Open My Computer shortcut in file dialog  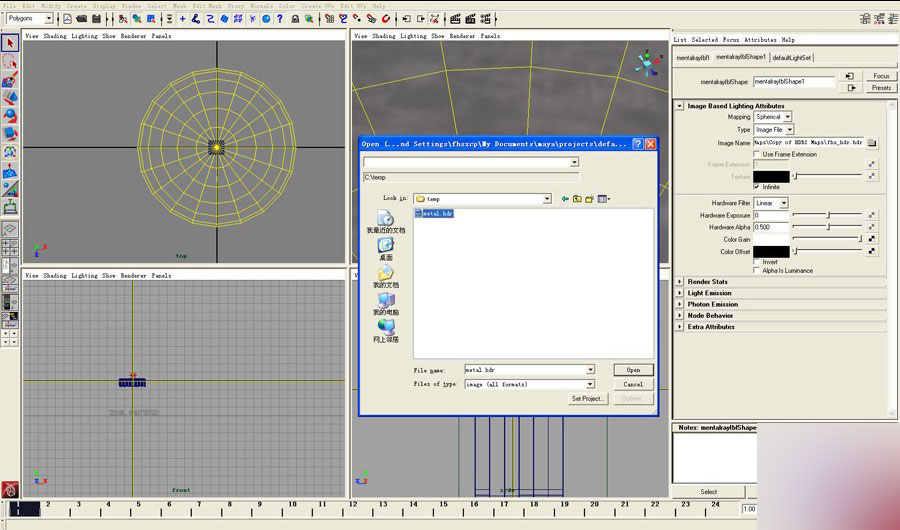coord(386,302)
